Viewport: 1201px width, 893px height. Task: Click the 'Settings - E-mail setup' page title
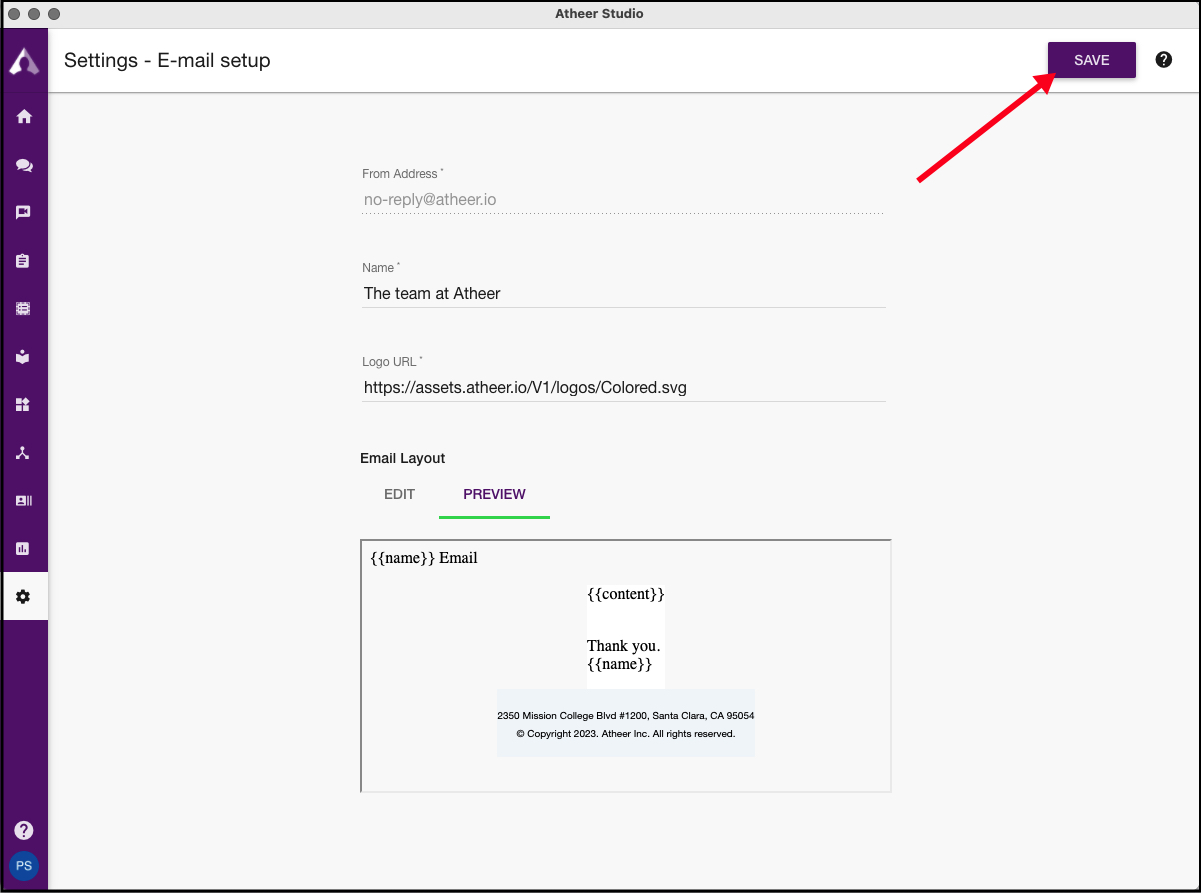click(167, 60)
